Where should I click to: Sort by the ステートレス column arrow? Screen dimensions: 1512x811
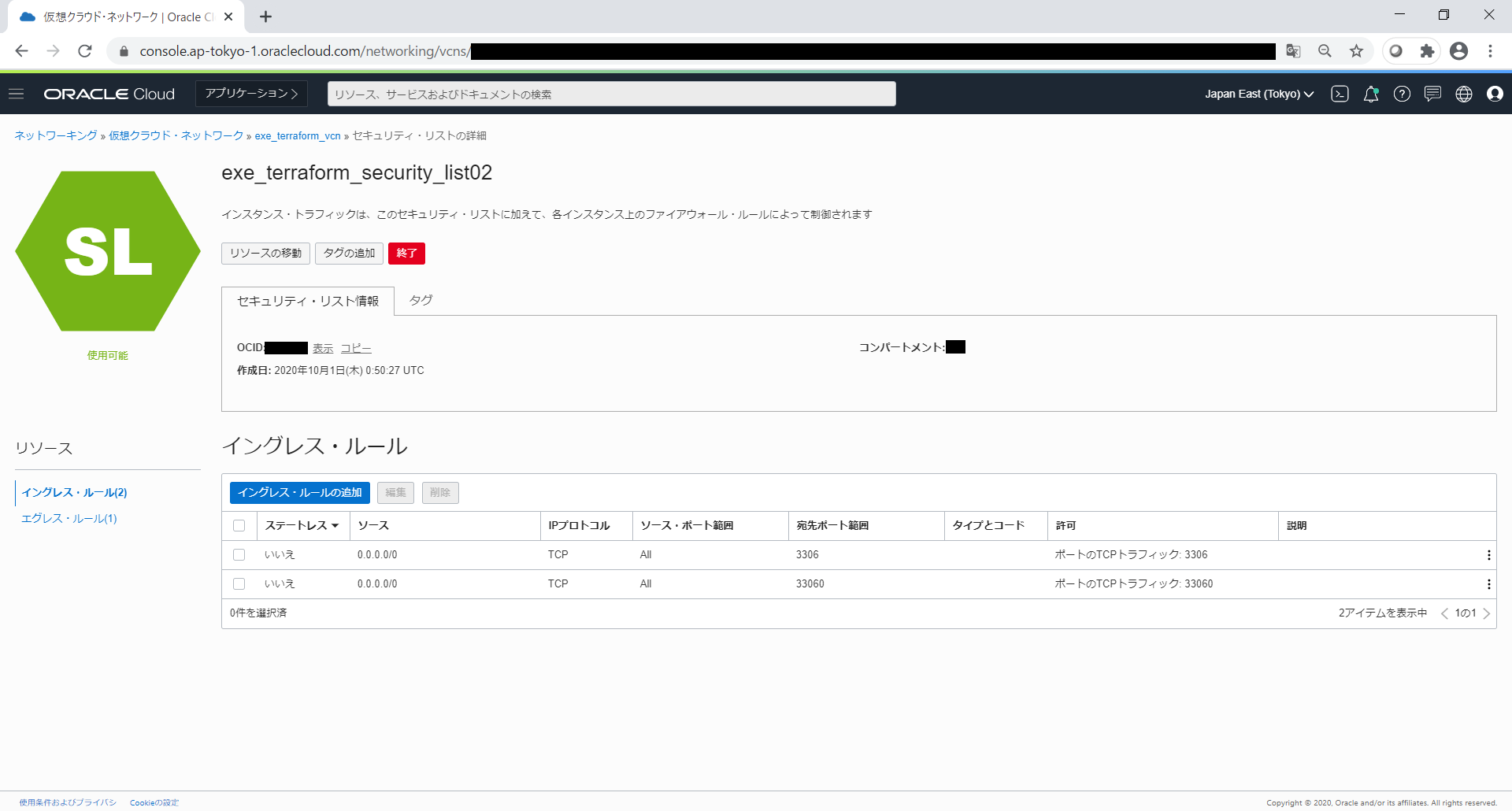point(335,526)
